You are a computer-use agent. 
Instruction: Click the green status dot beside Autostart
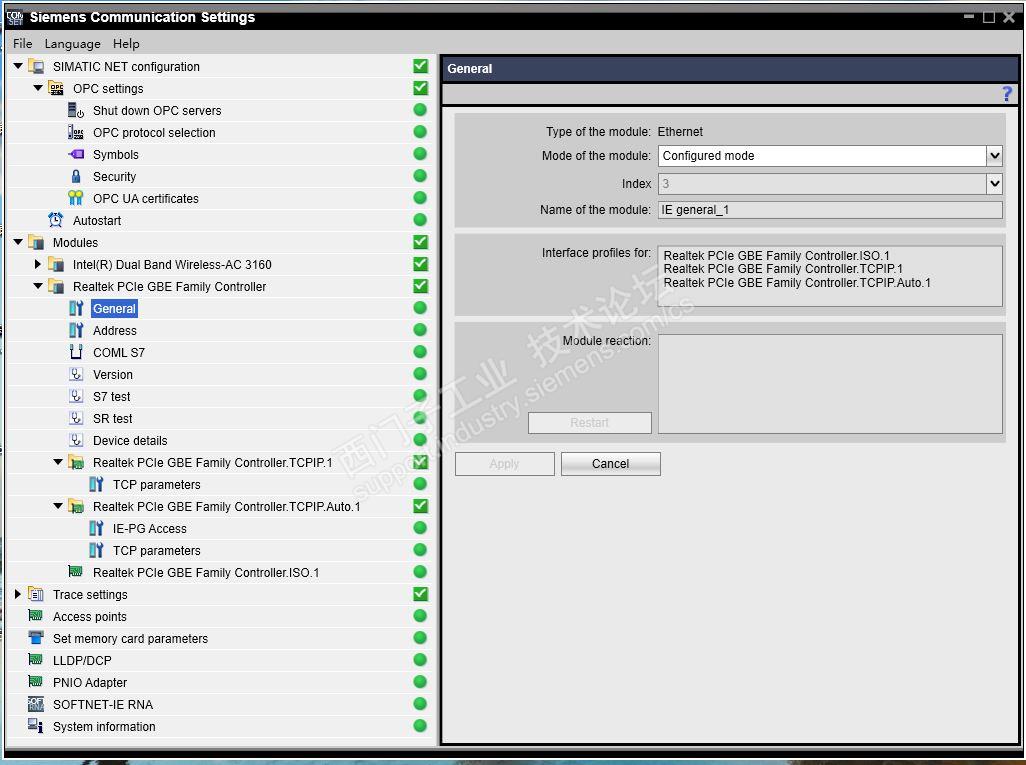click(x=420, y=220)
